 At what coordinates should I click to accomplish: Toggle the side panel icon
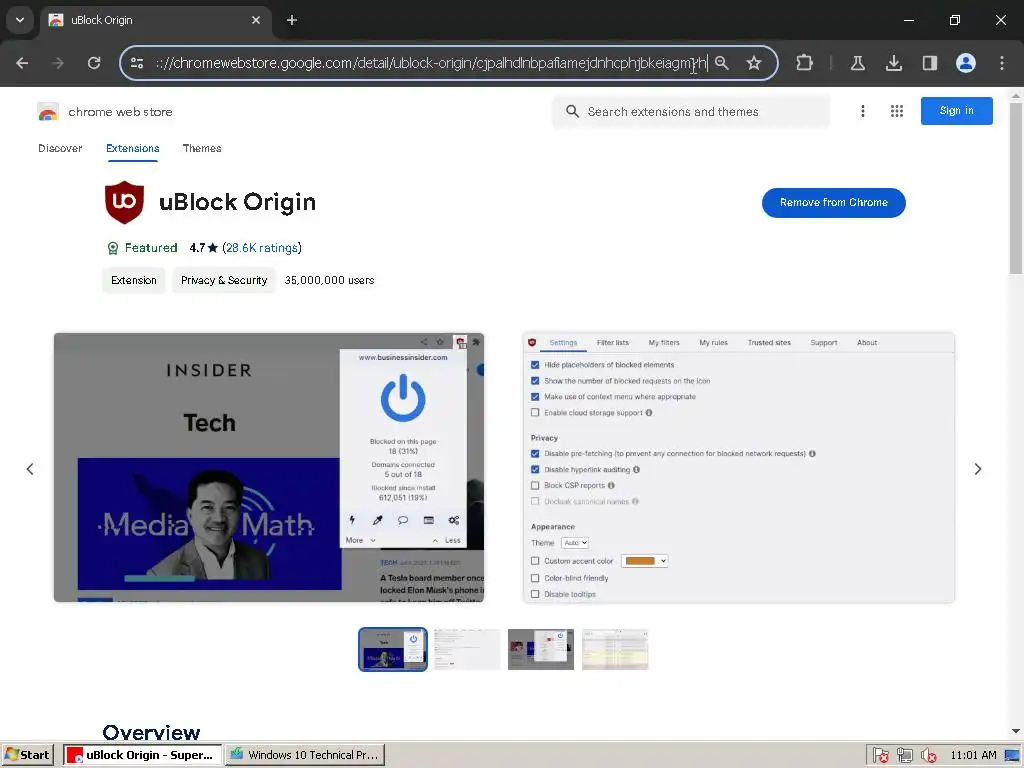[x=929, y=63]
